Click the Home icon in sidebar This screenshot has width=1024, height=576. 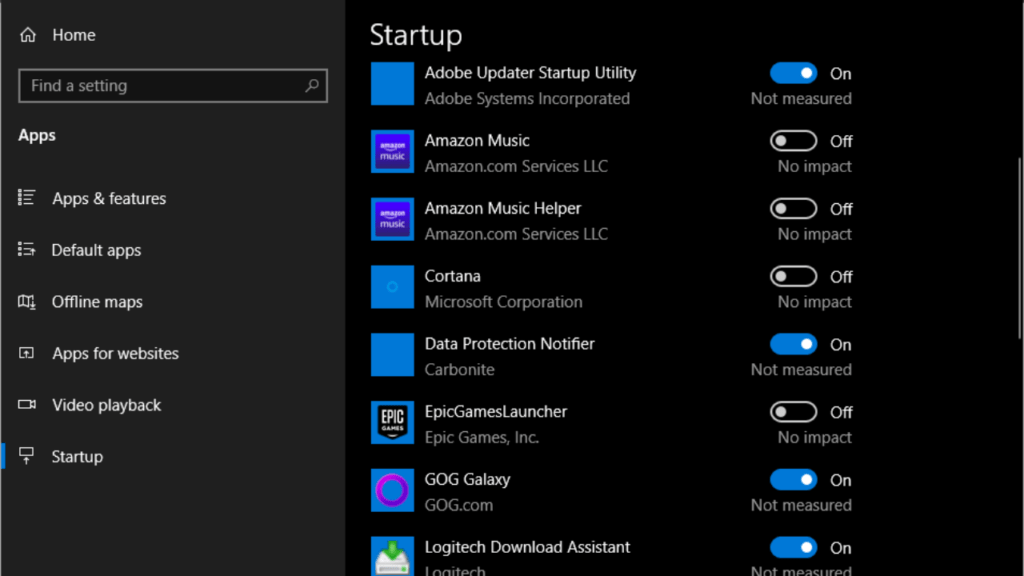click(x=27, y=35)
